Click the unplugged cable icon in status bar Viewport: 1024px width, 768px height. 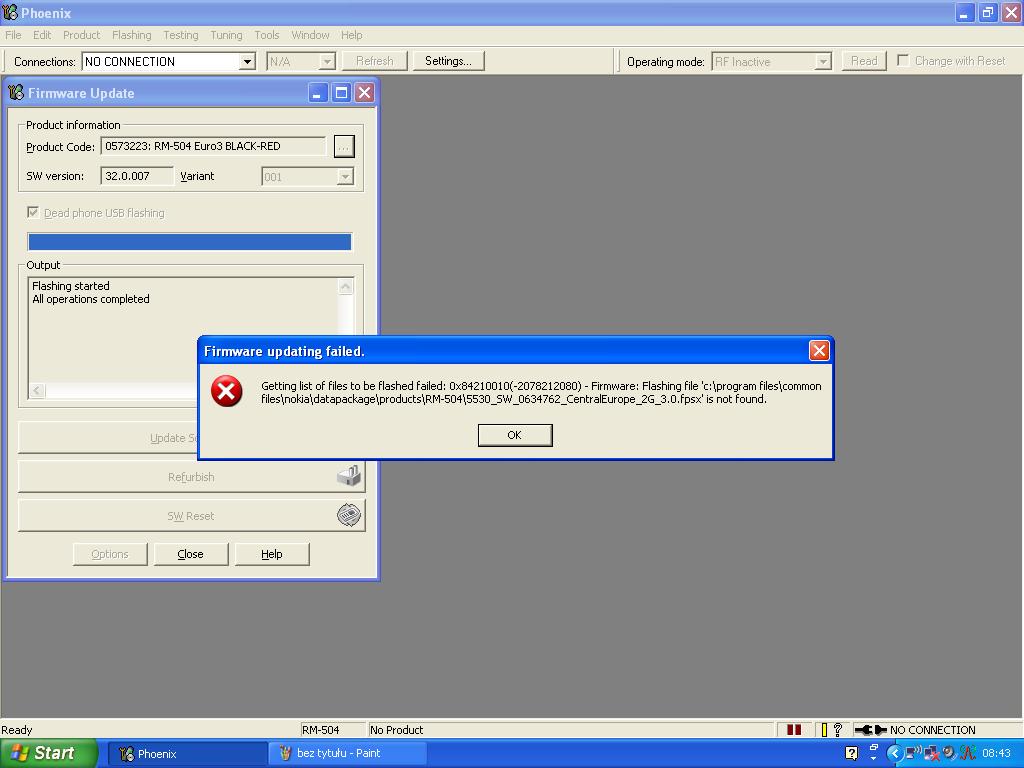click(871, 729)
